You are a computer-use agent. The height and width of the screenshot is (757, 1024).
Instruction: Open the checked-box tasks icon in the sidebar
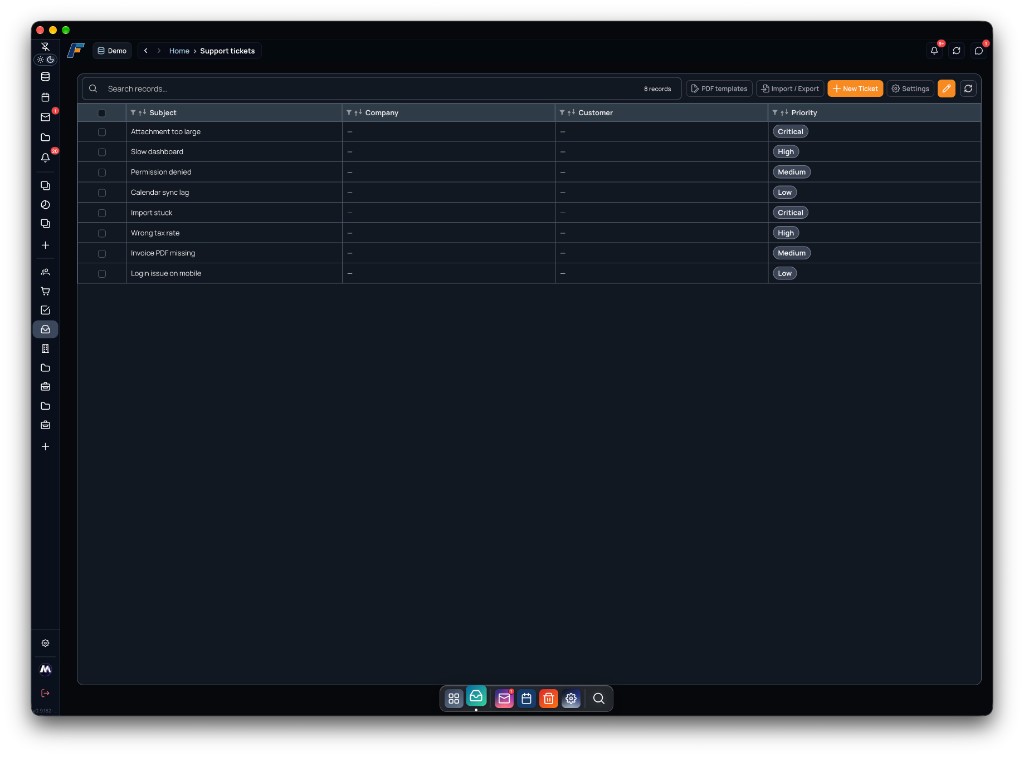(x=45, y=310)
